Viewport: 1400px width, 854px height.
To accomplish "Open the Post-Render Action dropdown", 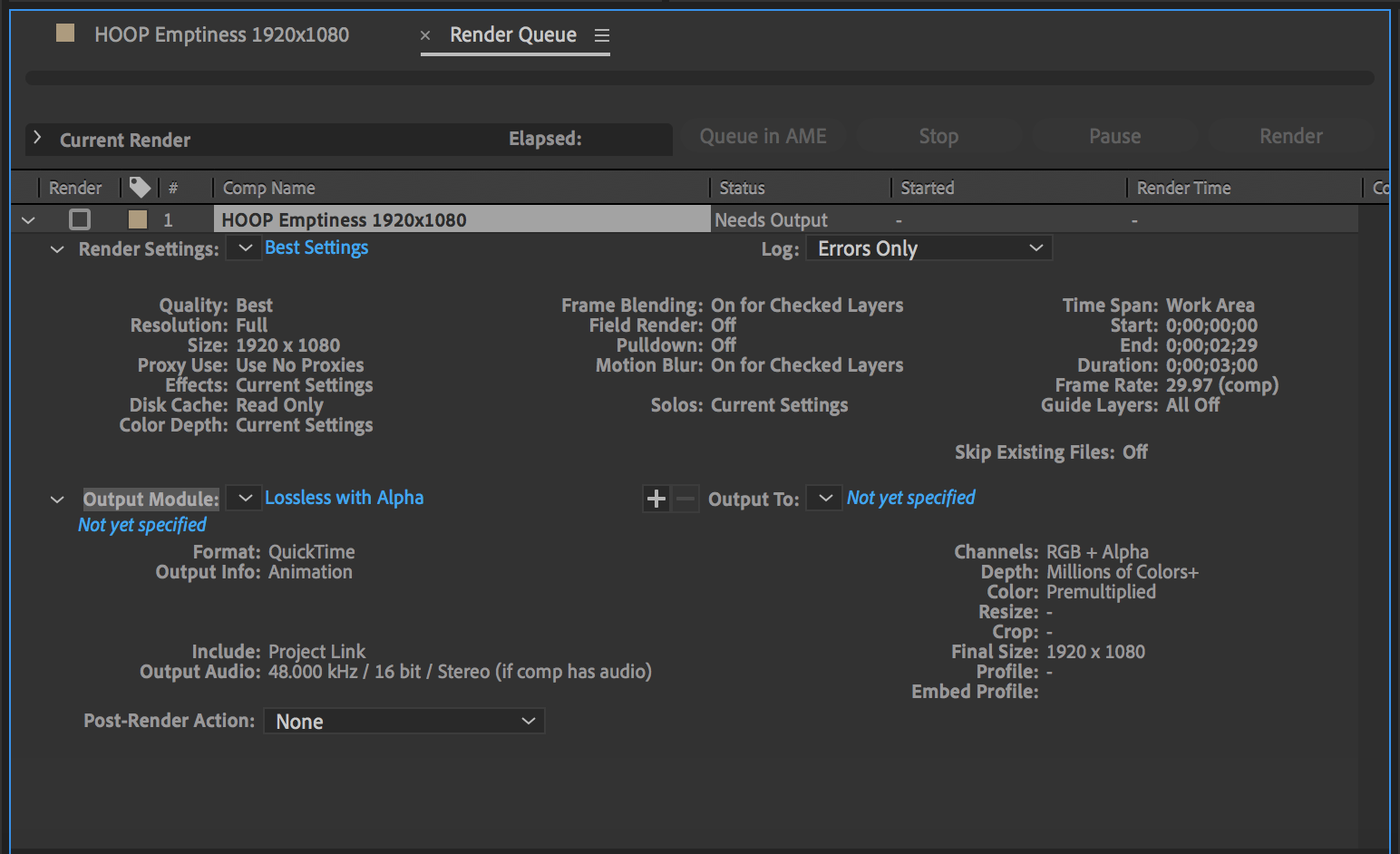I will coord(403,721).
